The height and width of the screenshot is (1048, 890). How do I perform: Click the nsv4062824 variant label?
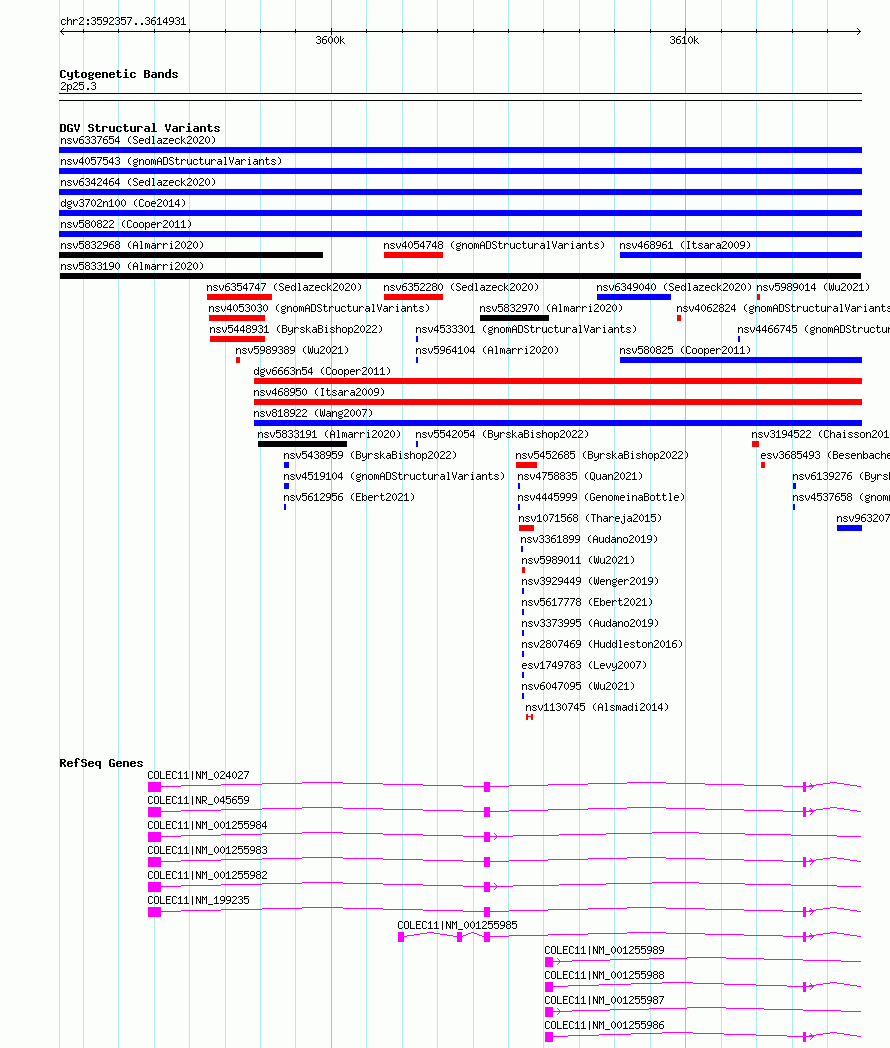[x=783, y=308]
